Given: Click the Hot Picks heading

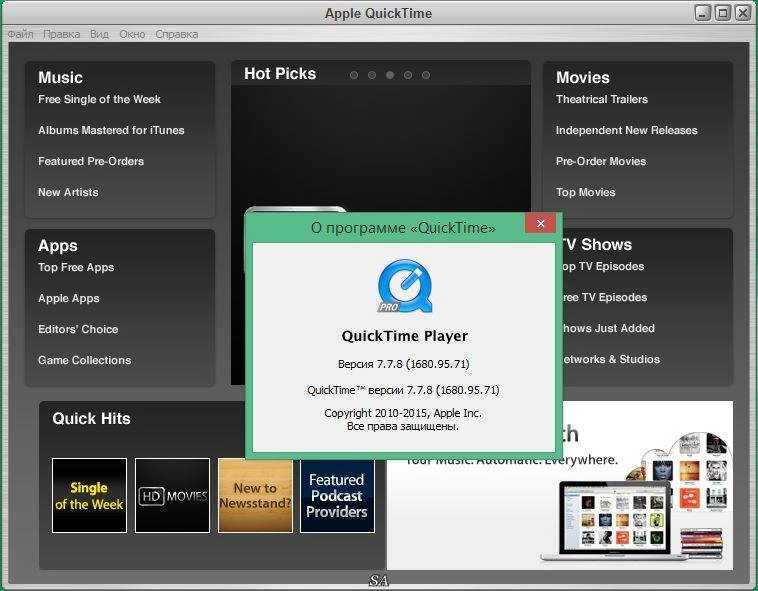Looking at the screenshot, I should click(x=280, y=73).
